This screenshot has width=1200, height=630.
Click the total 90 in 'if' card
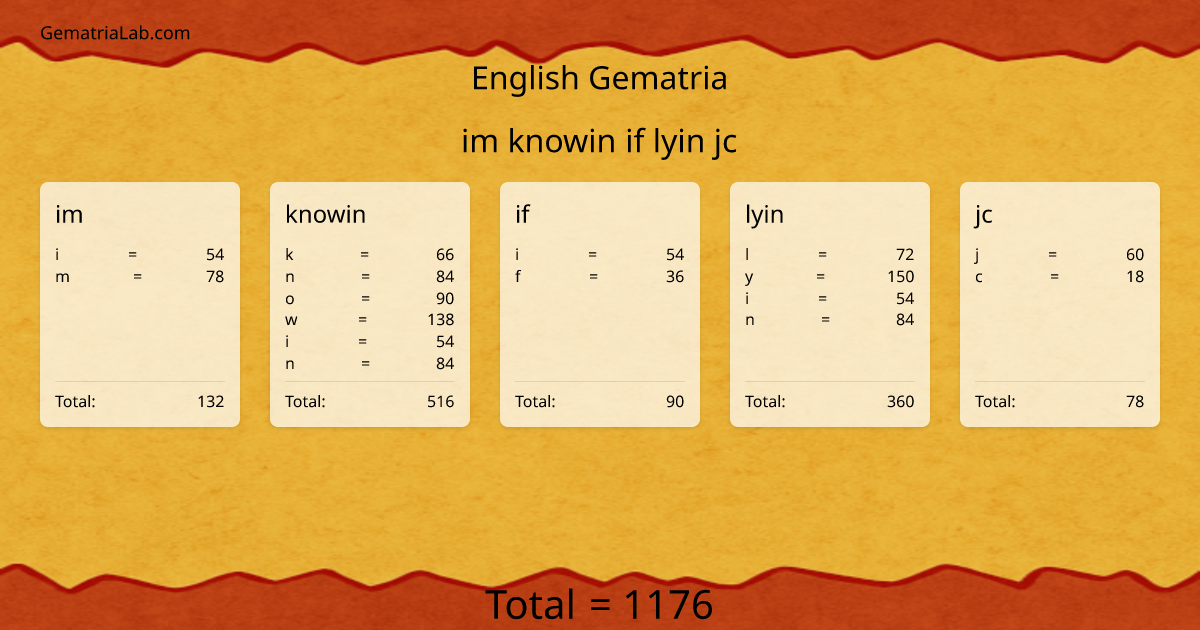675,402
